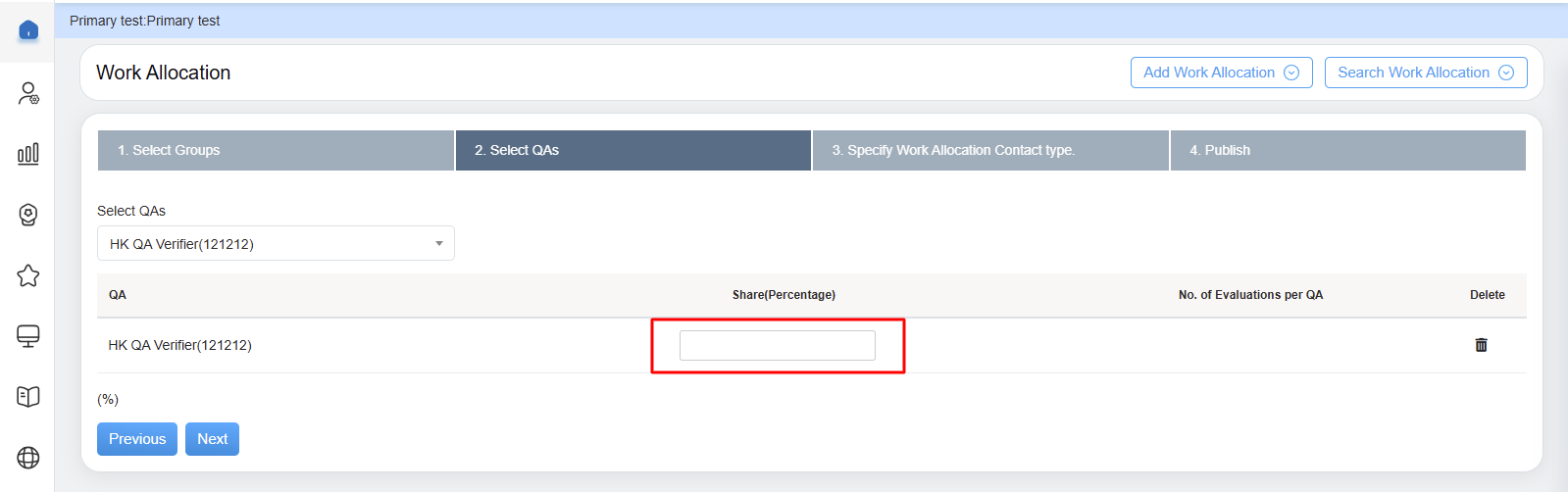Open the home icon in sidebar
Image resolution: width=1568 pixels, height=492 pixels.
click(x=28, y=30)
